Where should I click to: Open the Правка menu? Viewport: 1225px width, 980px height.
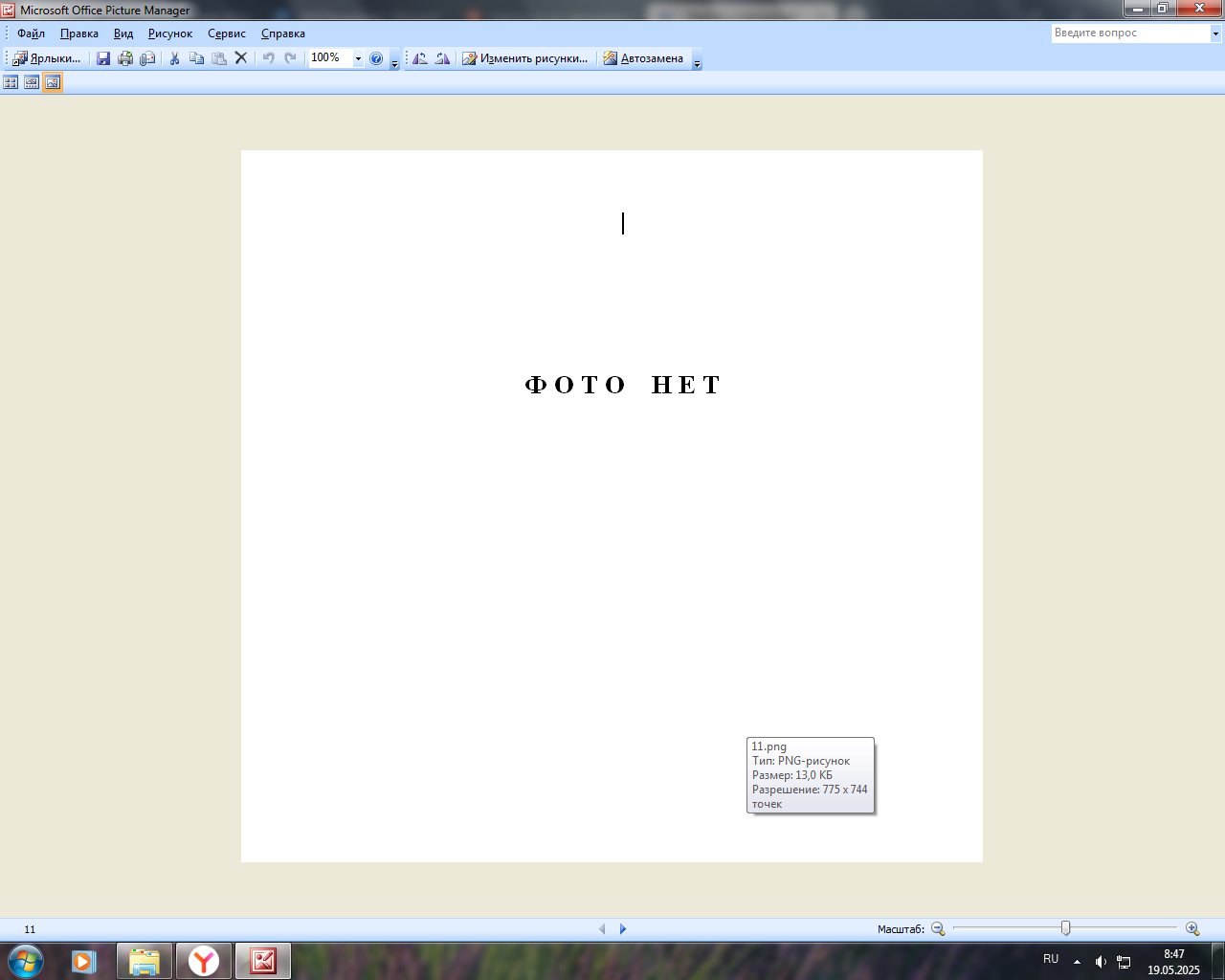click(78, 33)
